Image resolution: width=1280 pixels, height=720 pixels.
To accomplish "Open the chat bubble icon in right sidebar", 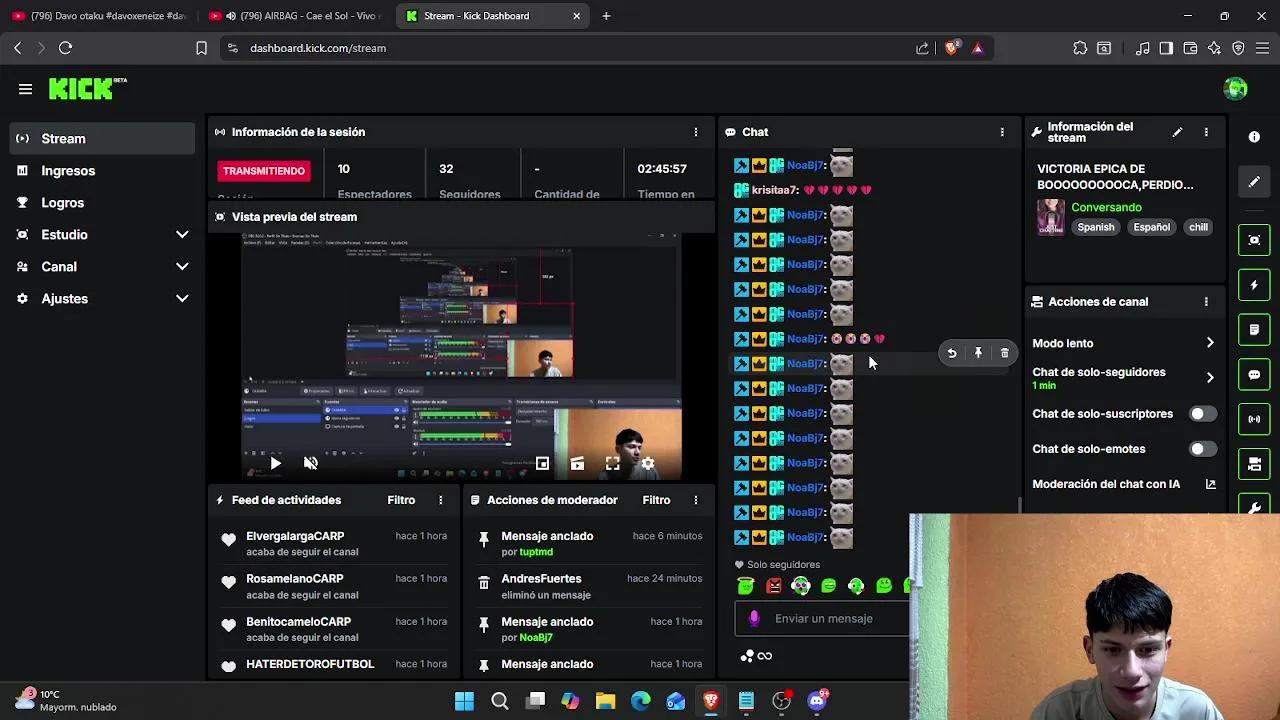I will coord(1254,374).
